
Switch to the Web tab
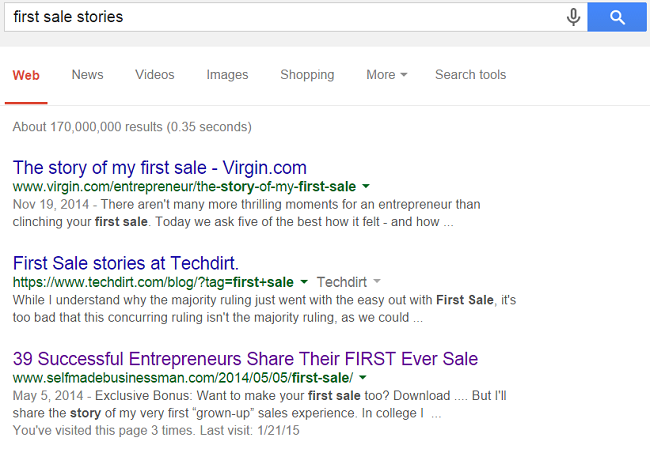[x=26, y=75]
